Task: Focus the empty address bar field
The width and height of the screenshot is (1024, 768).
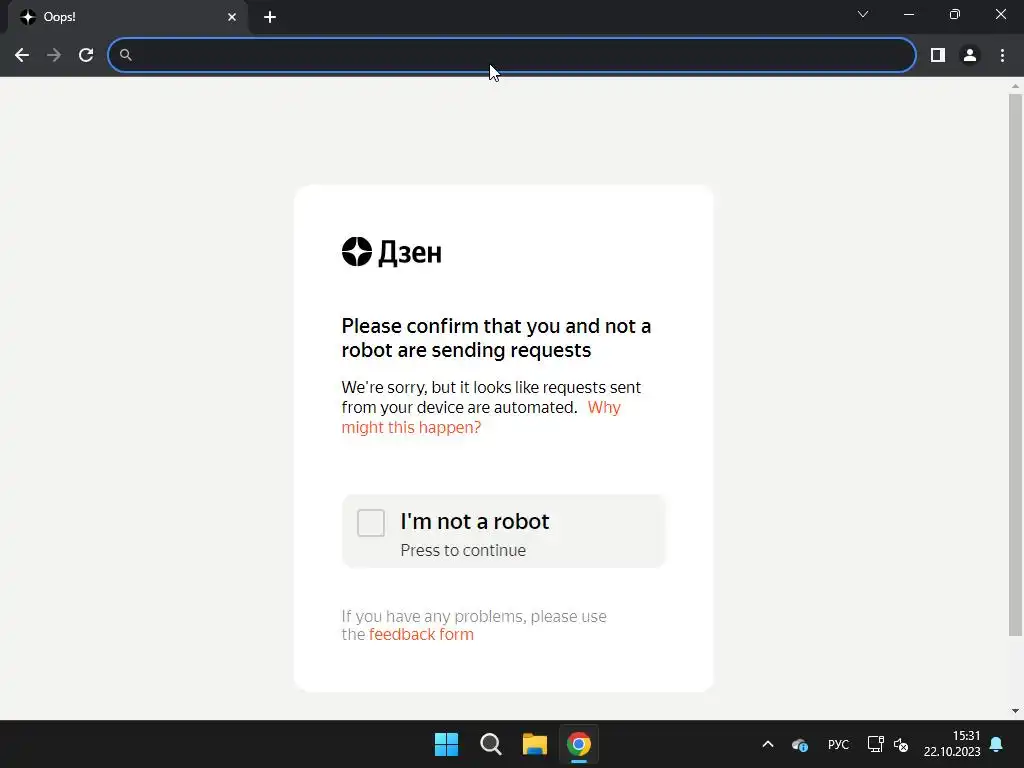Action: (511, 56)
